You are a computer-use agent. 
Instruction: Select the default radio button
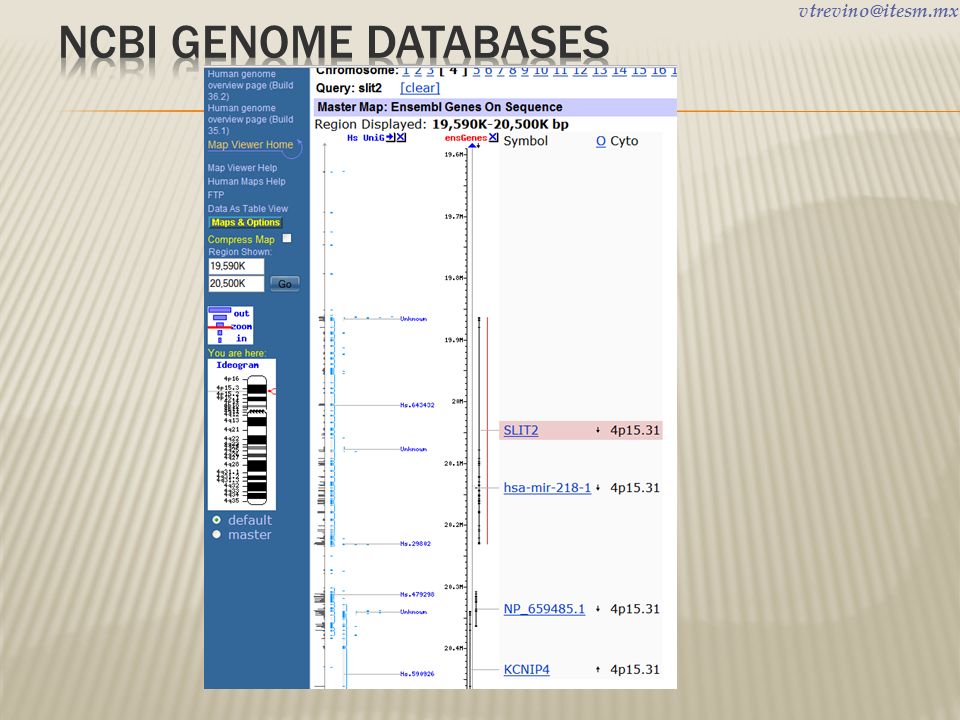tap(216, 520)
